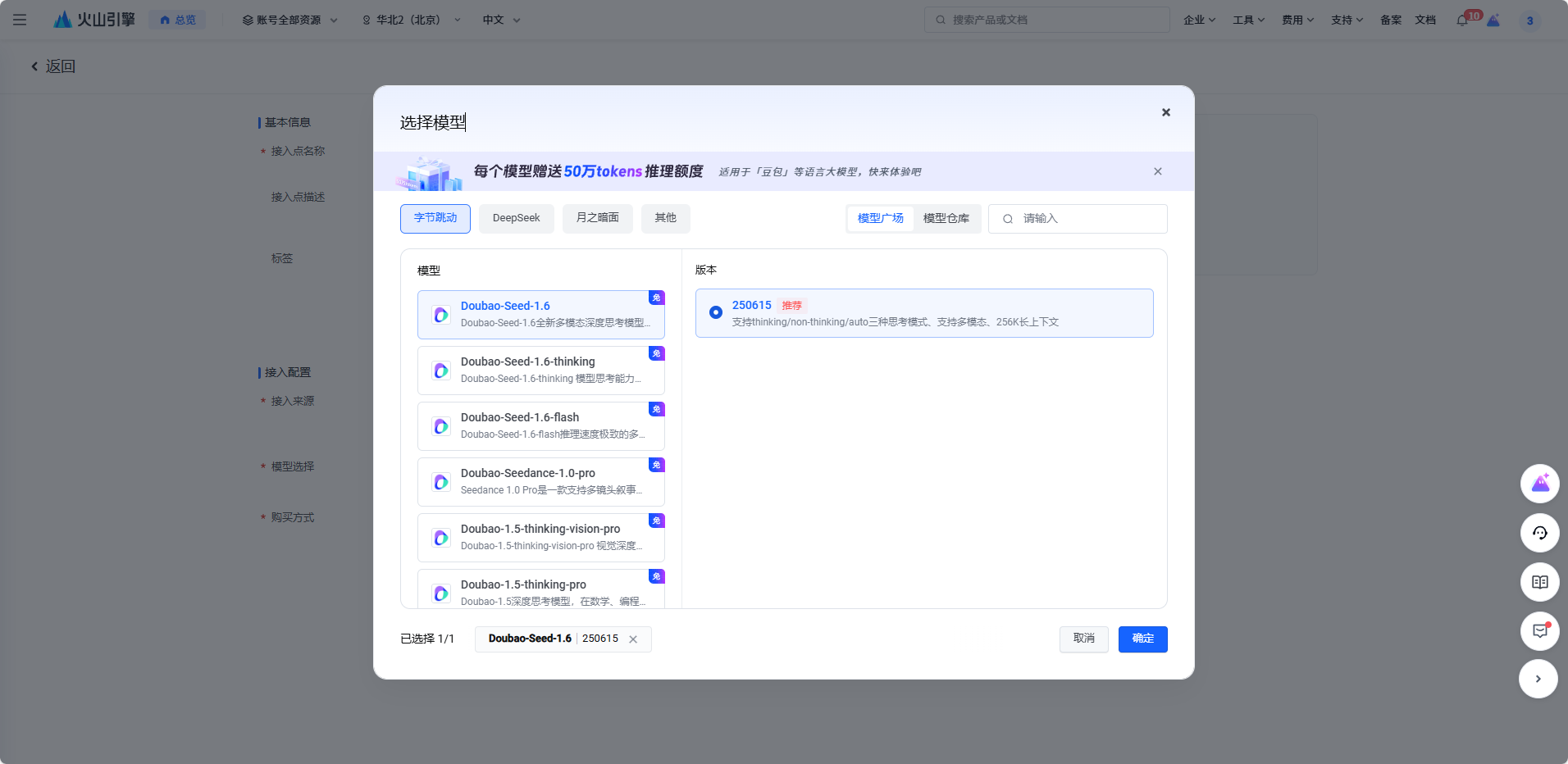
Task: Open the 企业 menu
Action: [1199, 20]
